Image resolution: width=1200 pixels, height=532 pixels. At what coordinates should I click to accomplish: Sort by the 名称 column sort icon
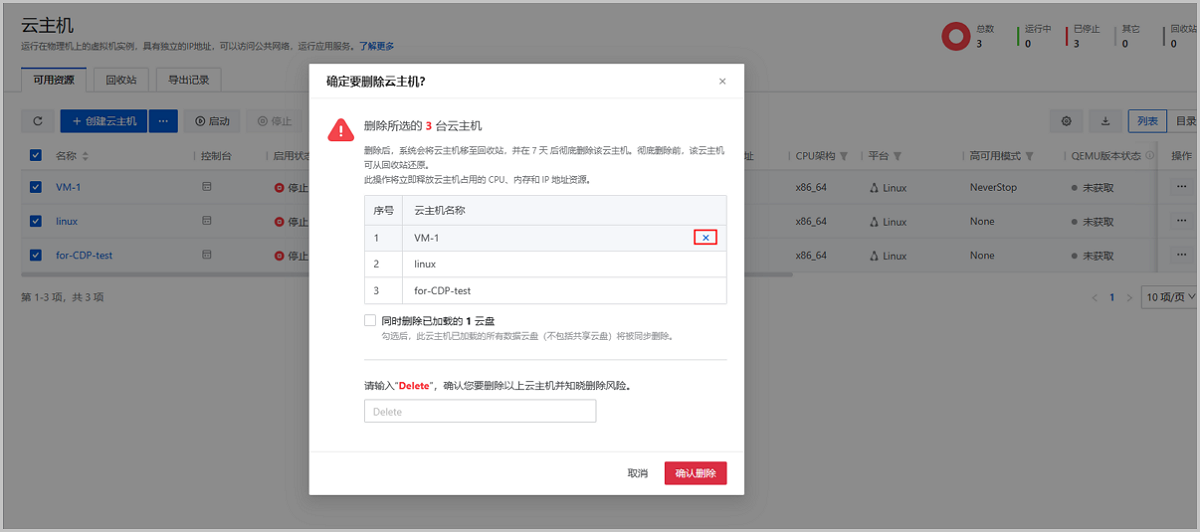pos(85,156)
